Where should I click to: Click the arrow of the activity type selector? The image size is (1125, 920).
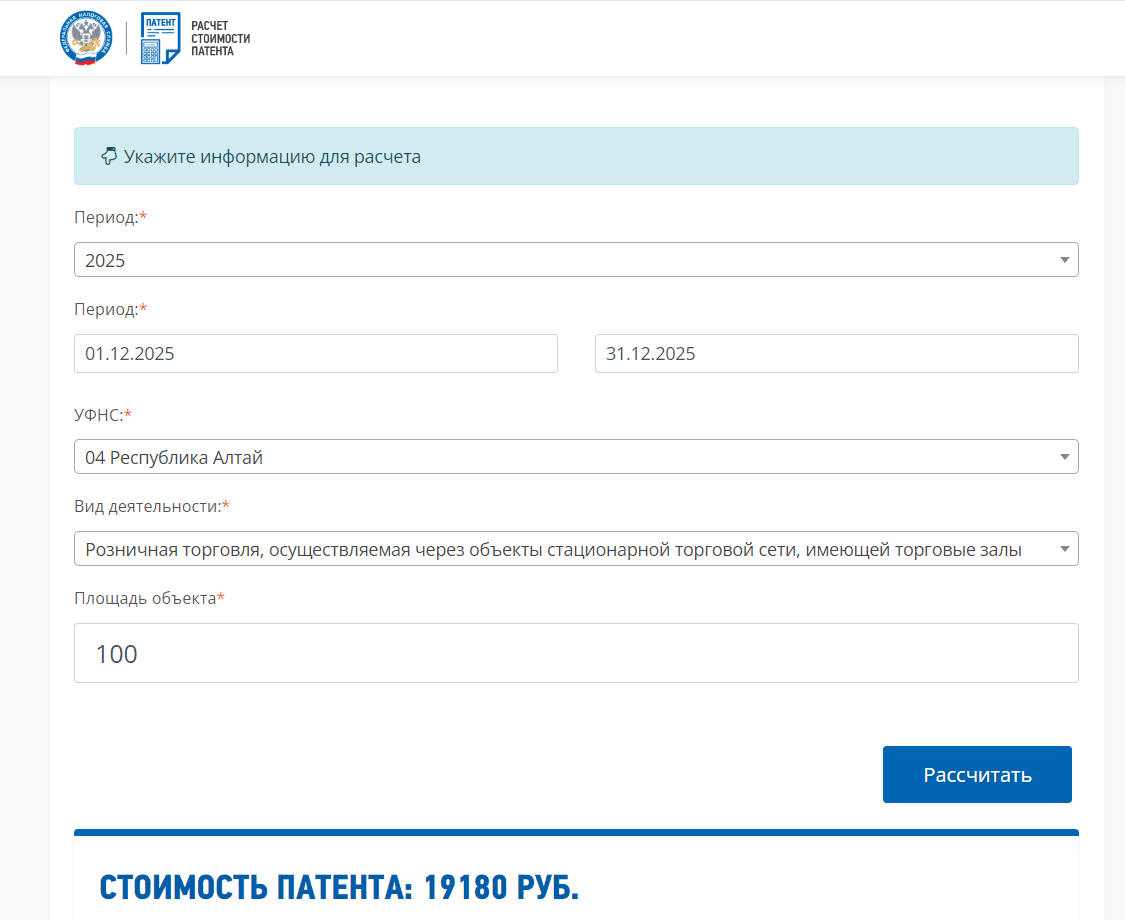coord(1064,549)
